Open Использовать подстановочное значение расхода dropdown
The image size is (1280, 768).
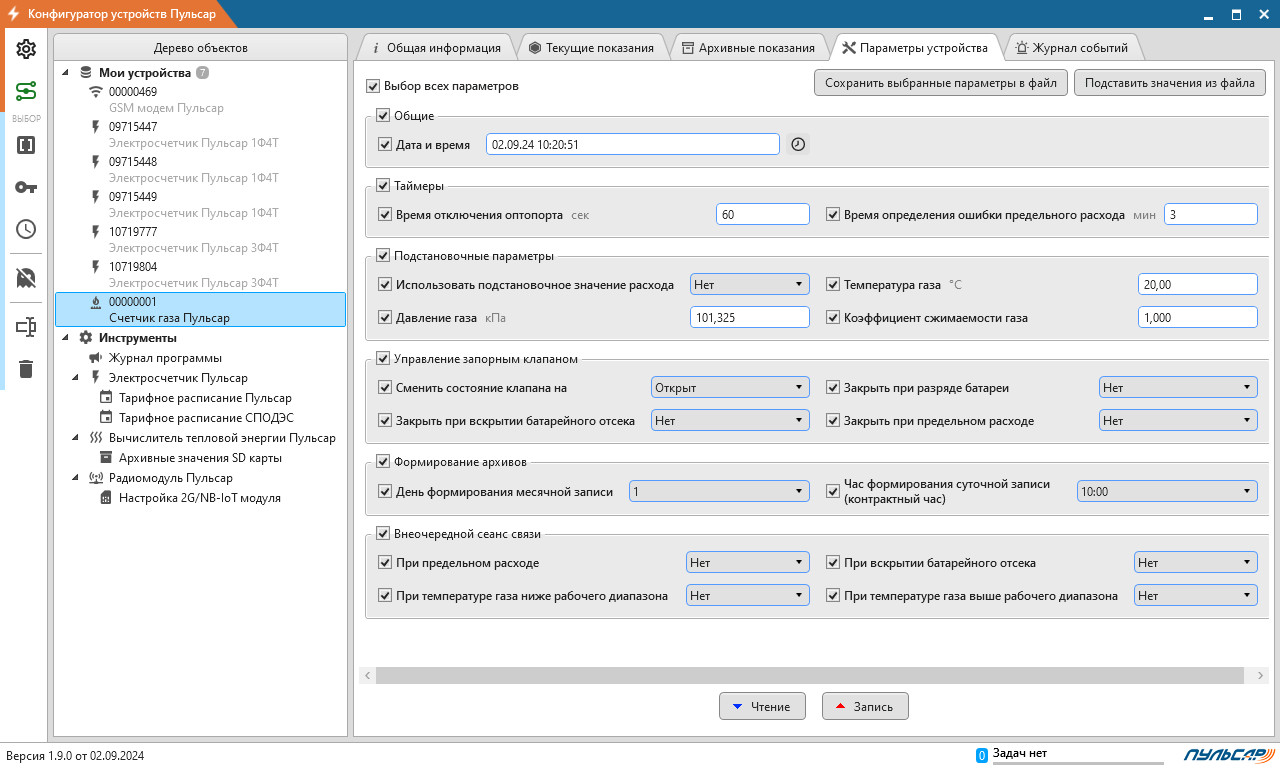(749, 284)
